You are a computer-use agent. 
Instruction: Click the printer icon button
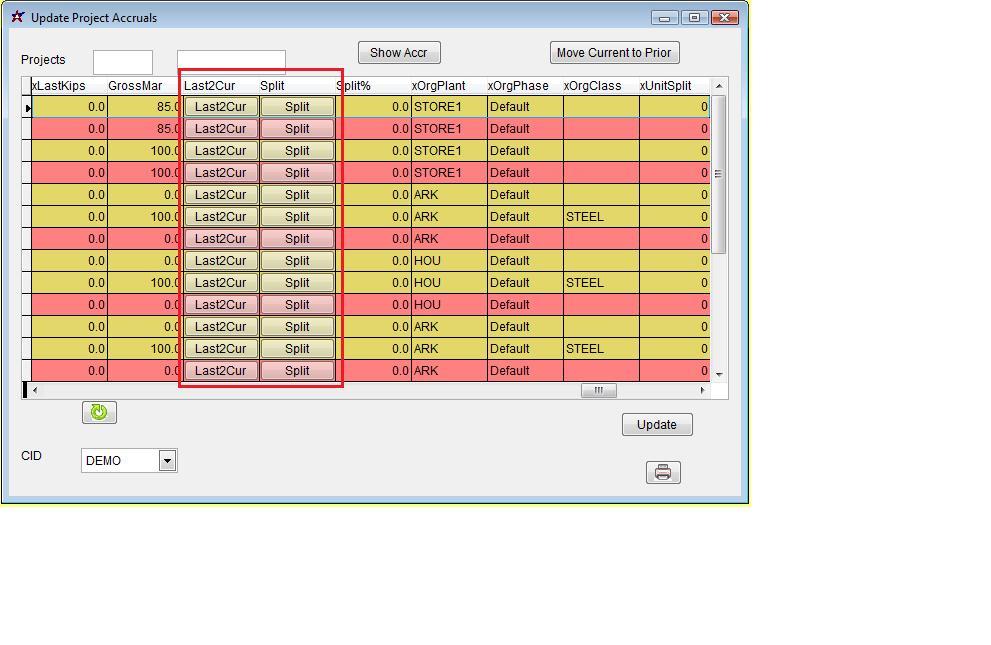663,472
